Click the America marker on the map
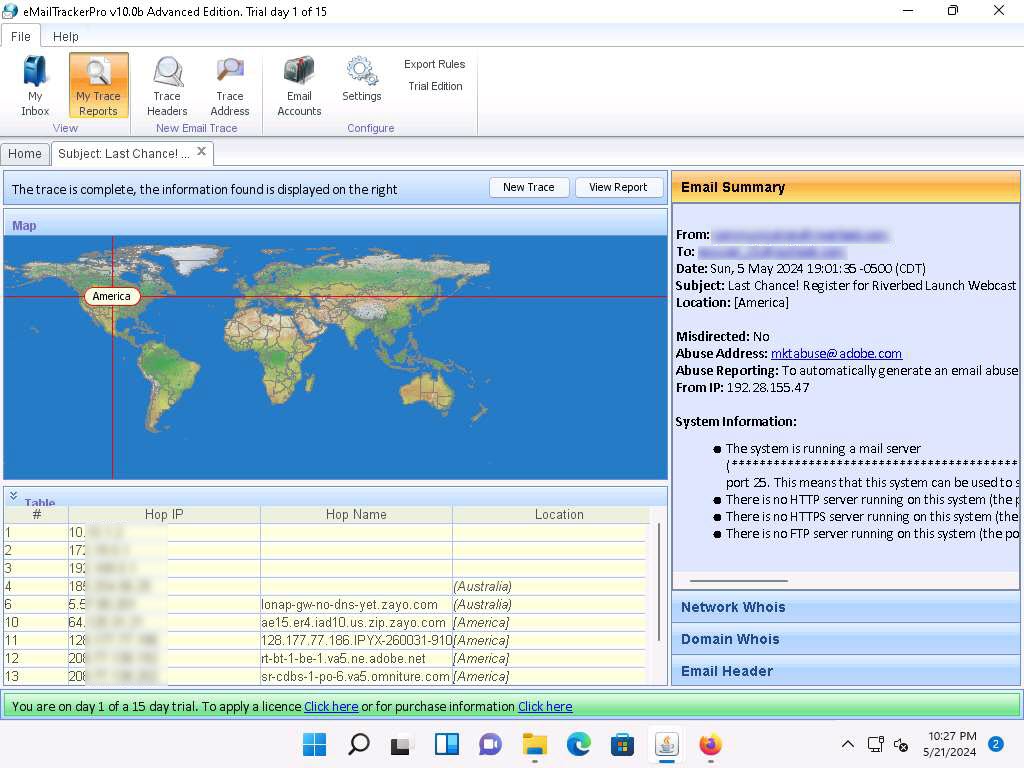Screen dimensions: 1024x768 tap(111, 296)
